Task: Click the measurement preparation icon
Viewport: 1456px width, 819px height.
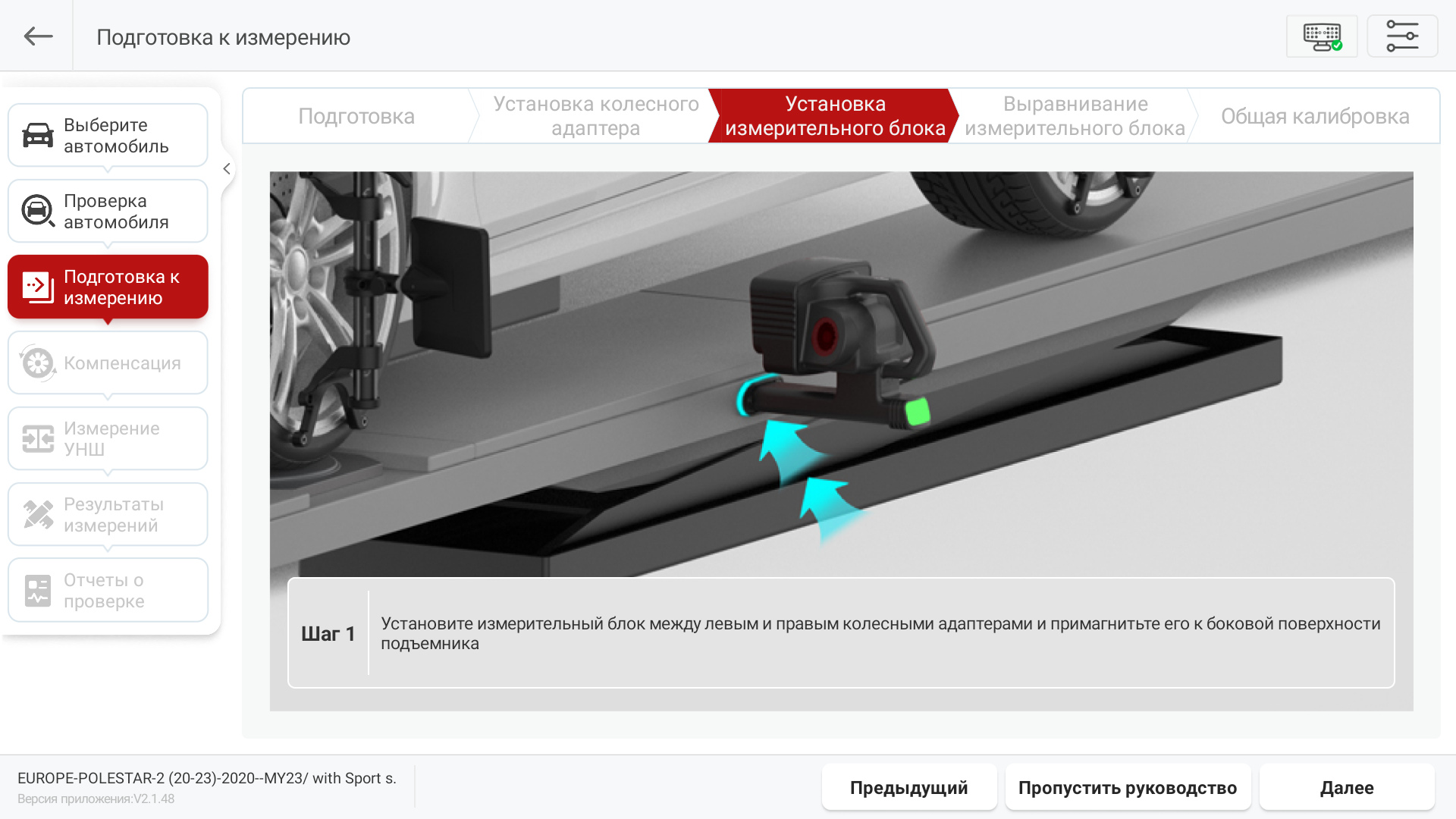Action: 37,287
